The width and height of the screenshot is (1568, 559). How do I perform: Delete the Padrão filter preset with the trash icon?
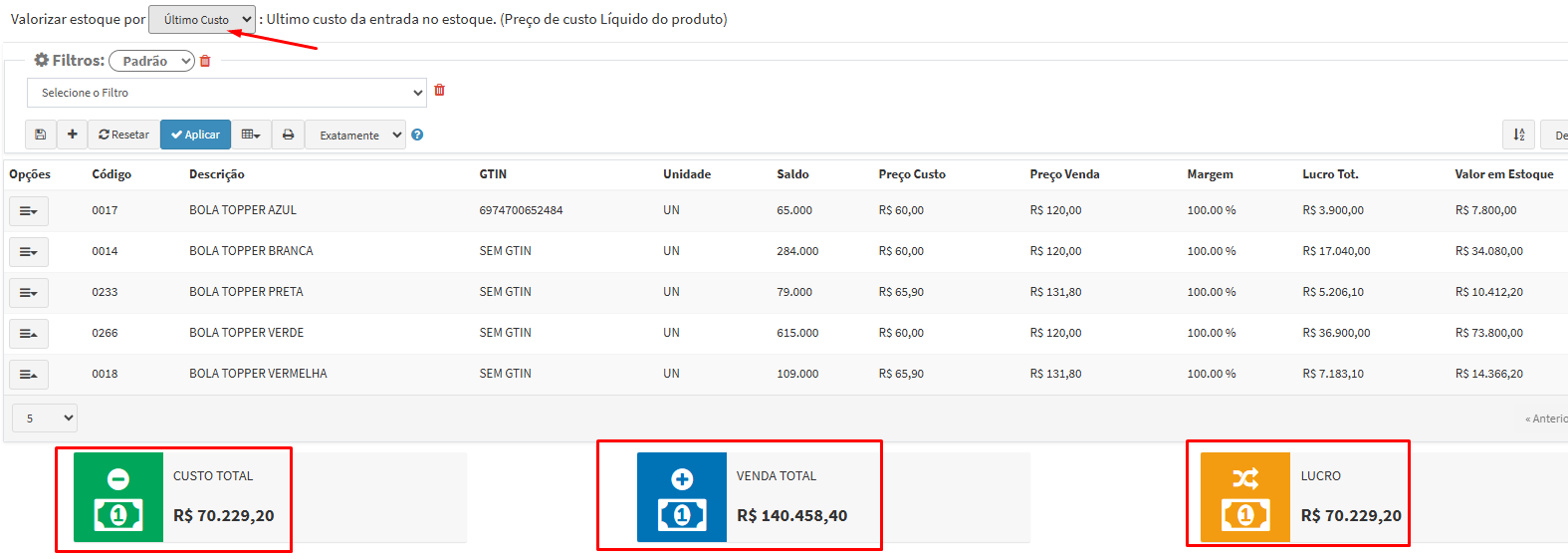205,61
